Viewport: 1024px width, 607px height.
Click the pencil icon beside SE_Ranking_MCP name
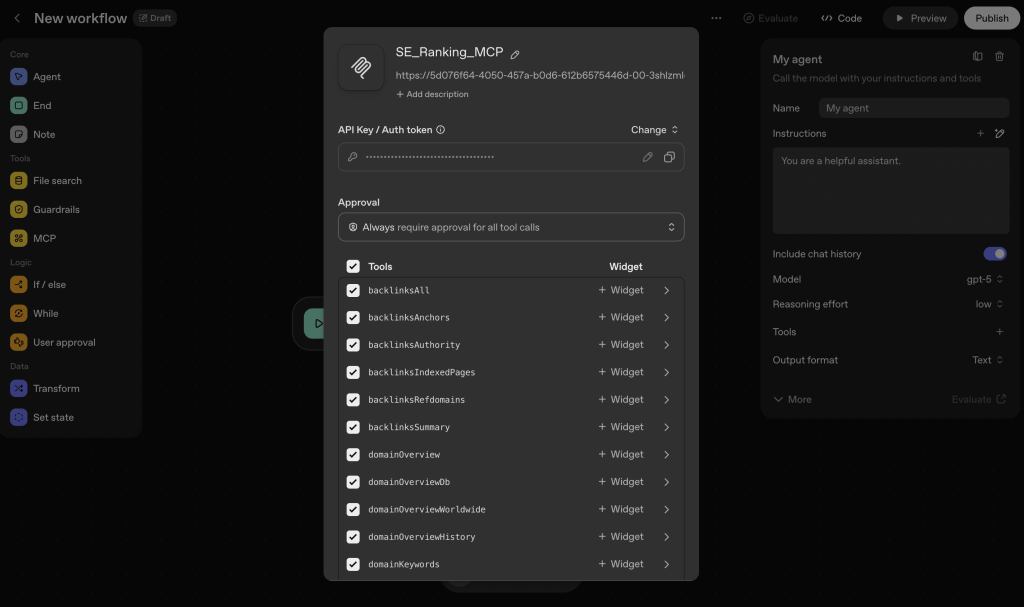(x=515, y=54)
